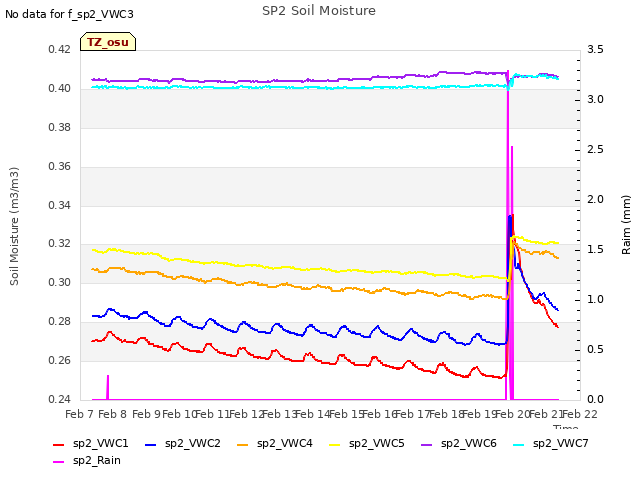This screenshot has width=640, height=480.
Task: Select the sp2_Rain legend entry
Action: coord(87,460)
